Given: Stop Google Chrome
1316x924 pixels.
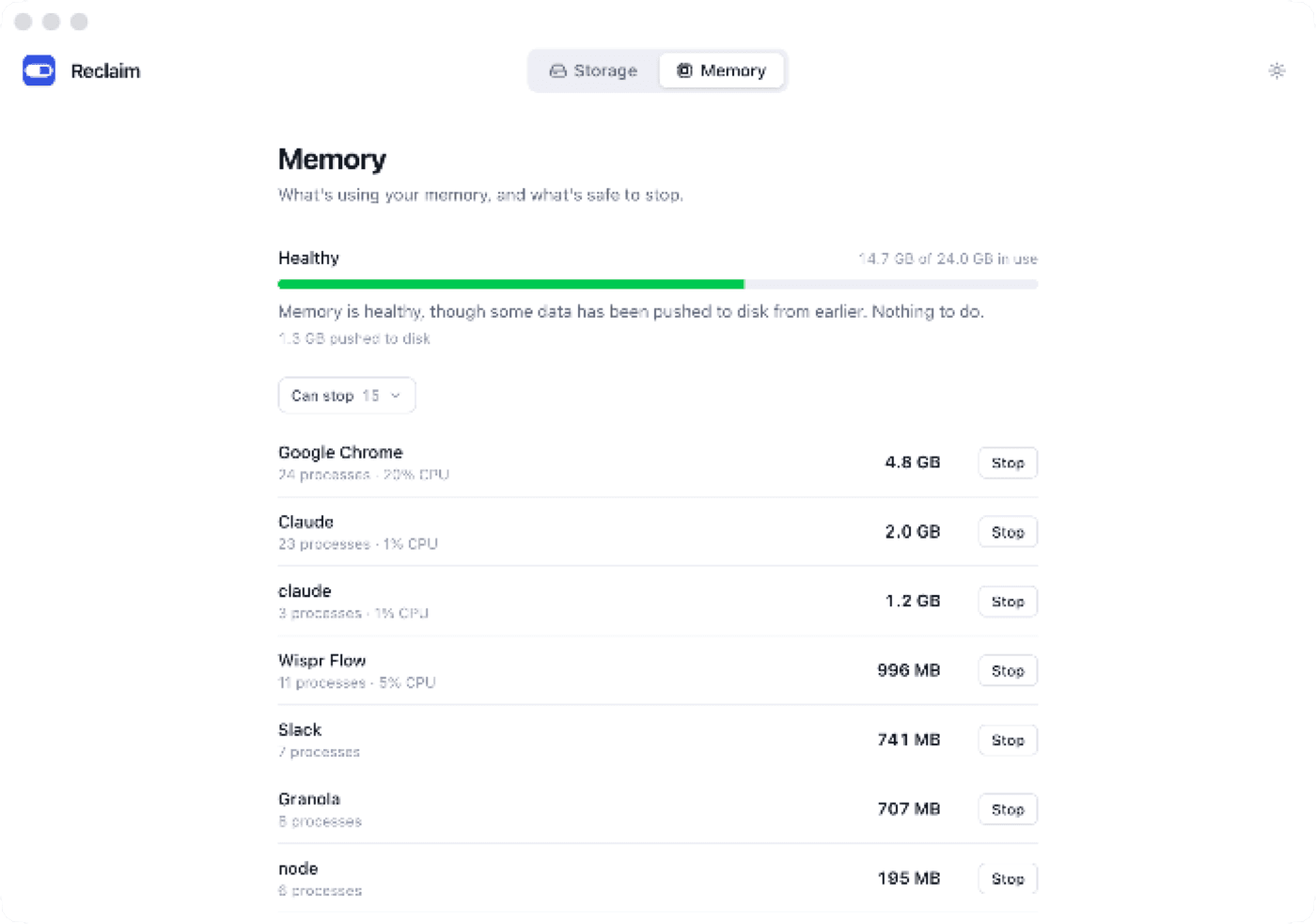Looking at the screenshot, I should [1008, 462].
